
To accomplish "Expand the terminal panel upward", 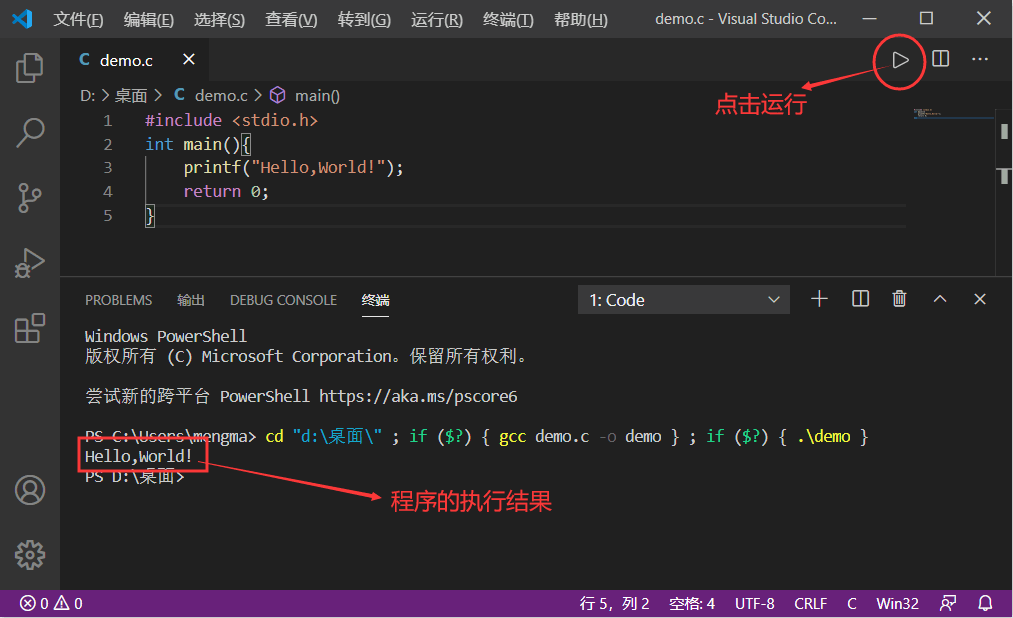I will pos(939,298).
